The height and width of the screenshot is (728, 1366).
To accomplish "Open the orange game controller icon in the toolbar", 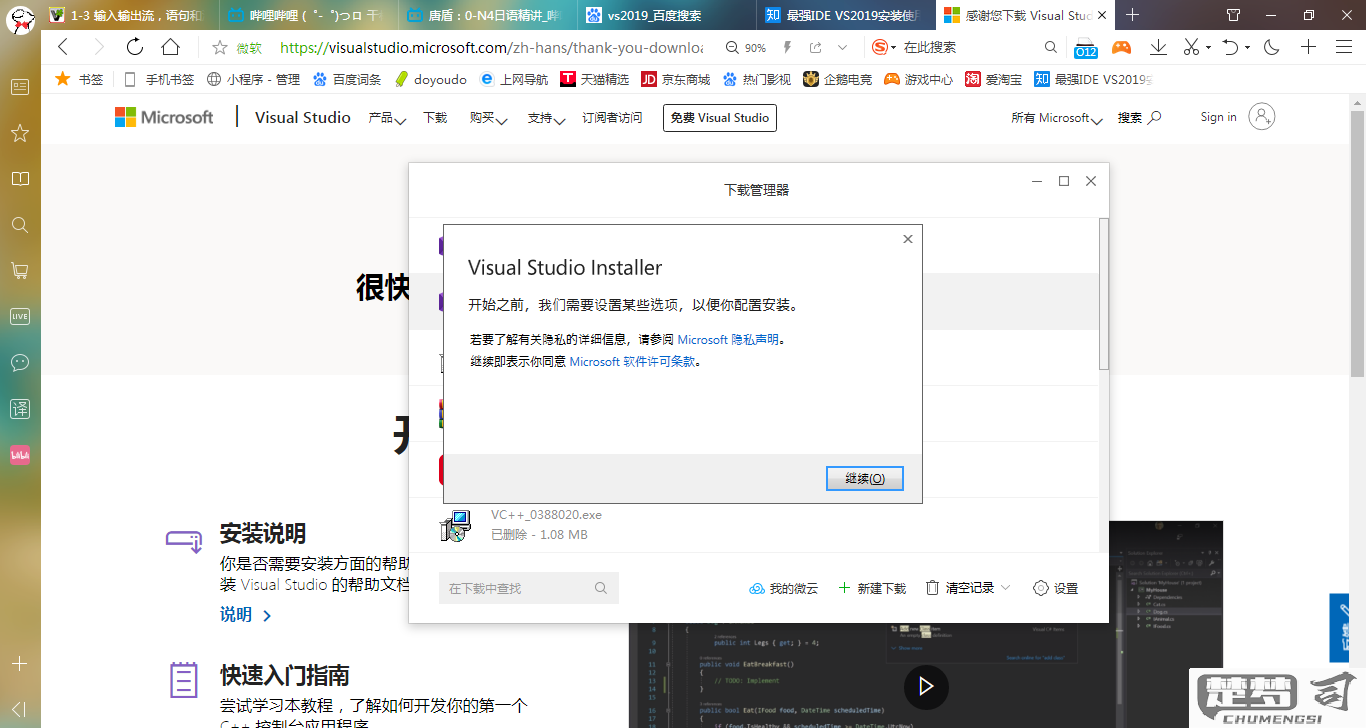I will click(1122, 47).
